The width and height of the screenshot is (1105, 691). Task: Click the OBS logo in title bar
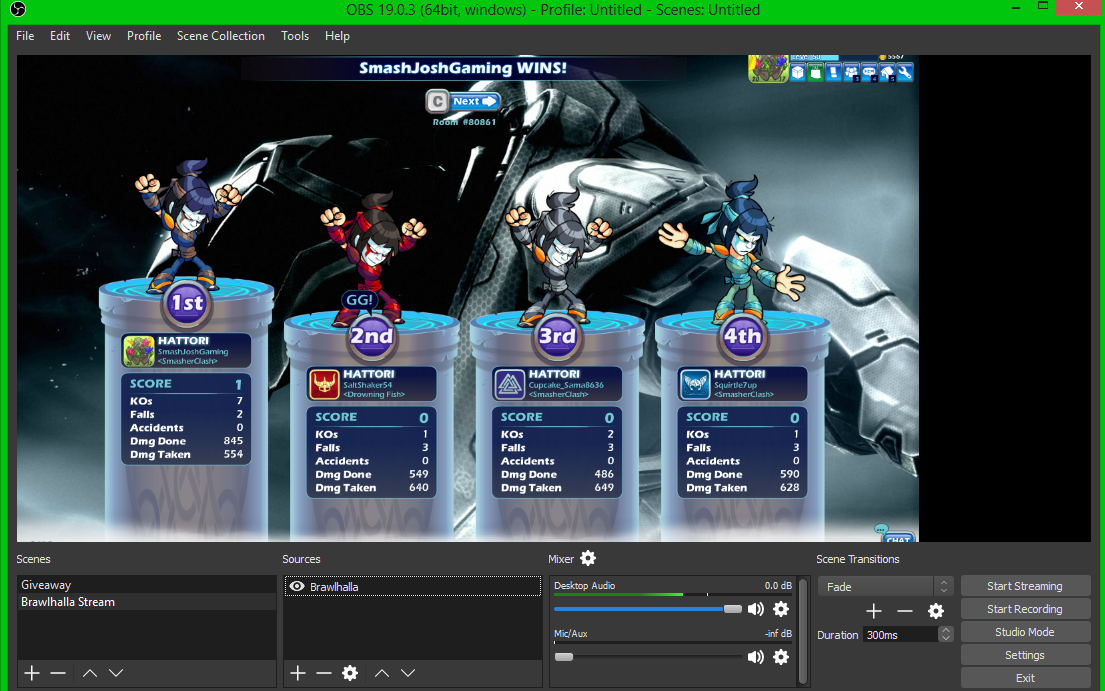tap(18, 9)
